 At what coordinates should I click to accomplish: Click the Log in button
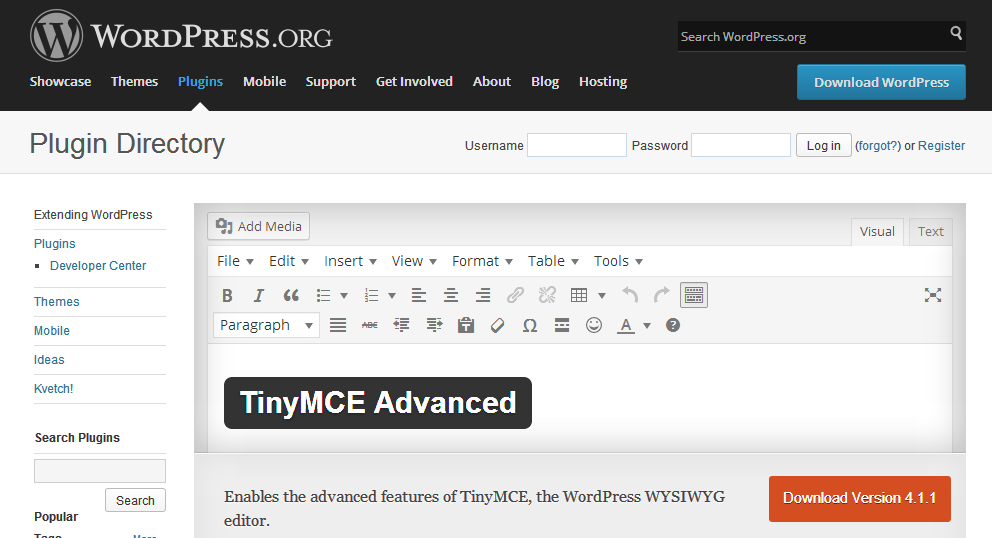[x=824, y=146]
